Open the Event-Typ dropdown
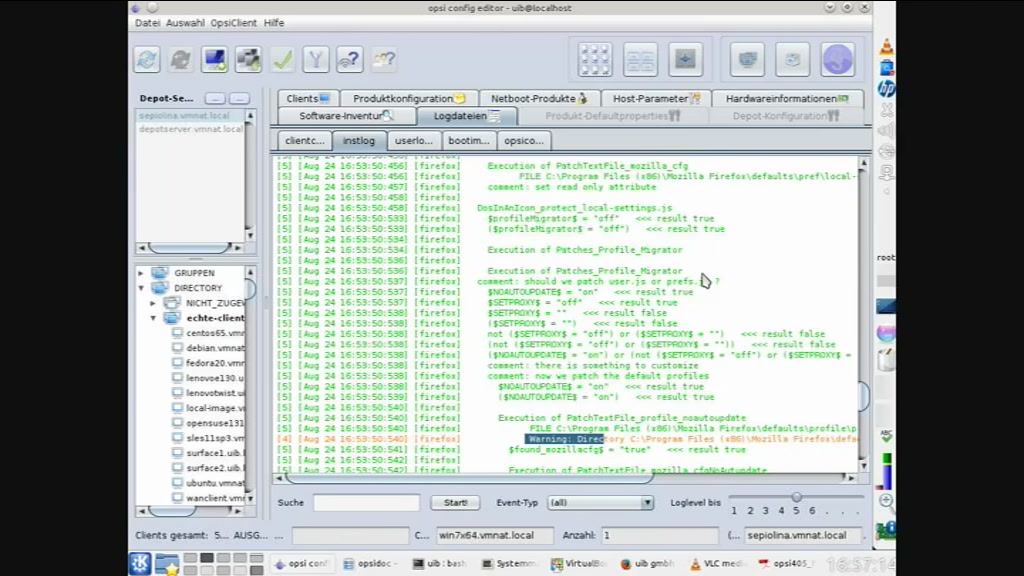 click(x=600, y=503)
